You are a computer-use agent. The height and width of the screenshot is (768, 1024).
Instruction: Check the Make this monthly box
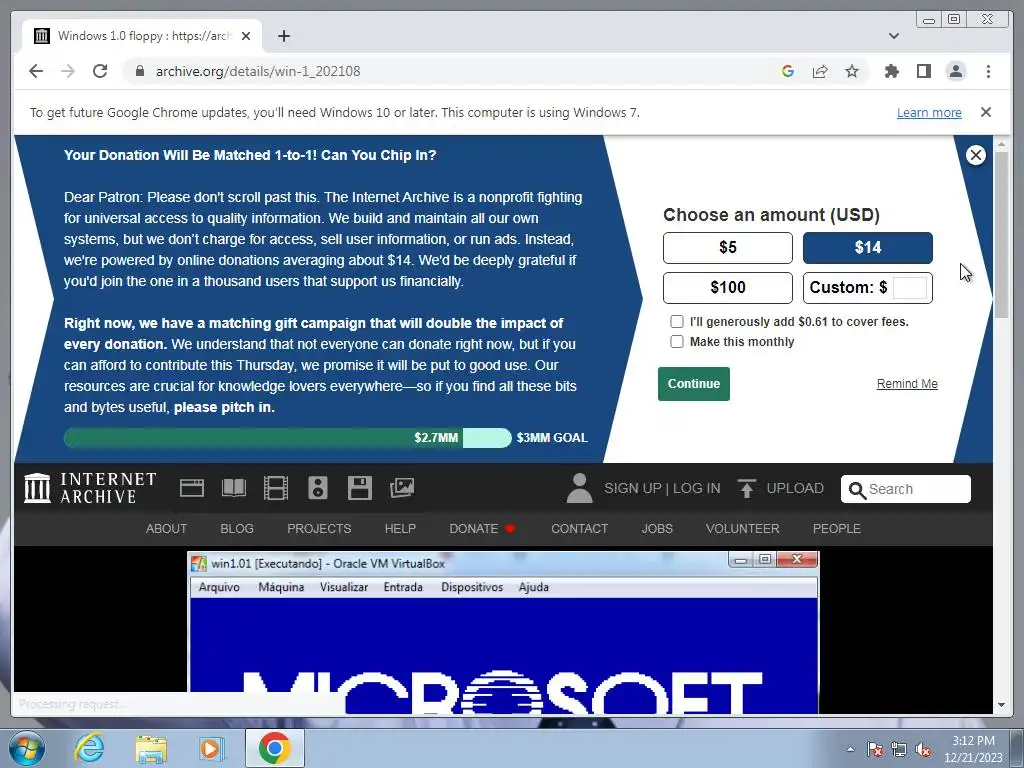tap(677, 342)
